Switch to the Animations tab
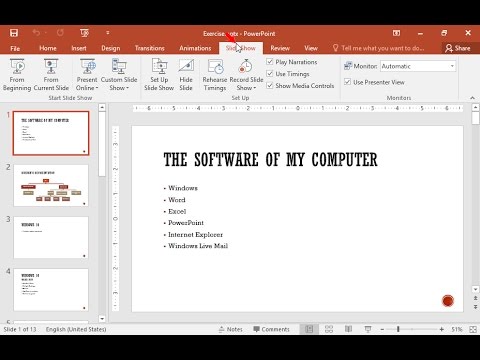Screen dimensions: 480x360 [x=195, y=48]
